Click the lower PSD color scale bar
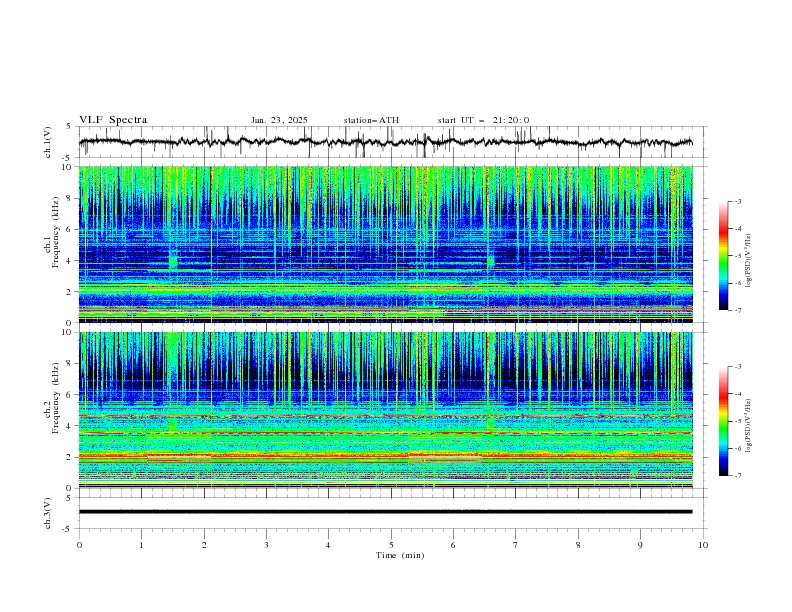 pos(724,421)
